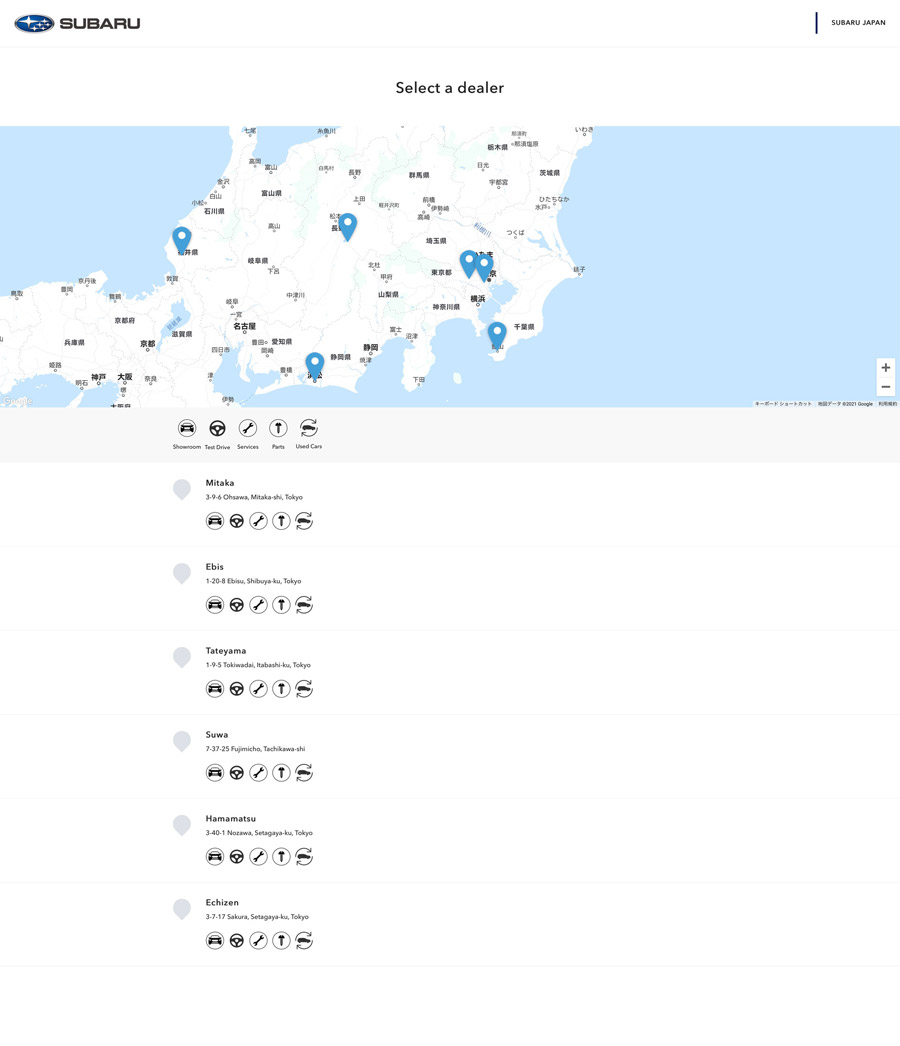This screenshot has height=1046, width=900.
Task: Toggle the Test Drive filter icon
Action: pos(217,428)
